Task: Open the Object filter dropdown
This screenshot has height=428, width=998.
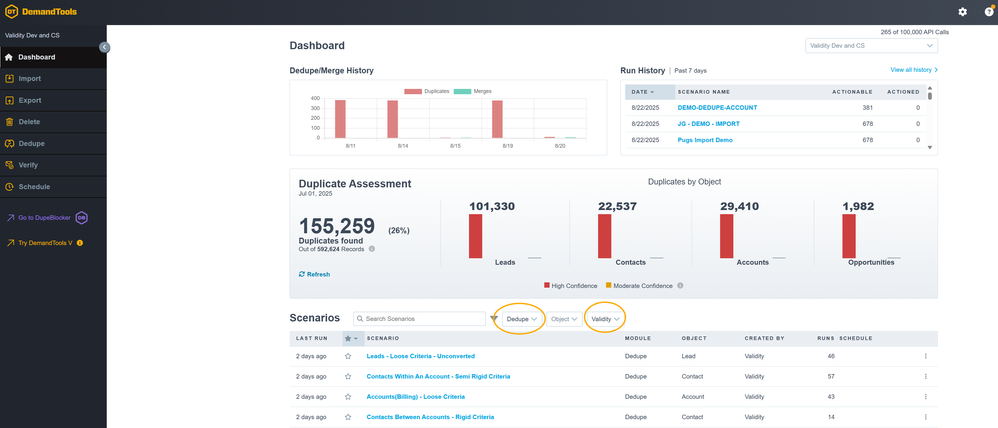Action: (x=564, y=319)
